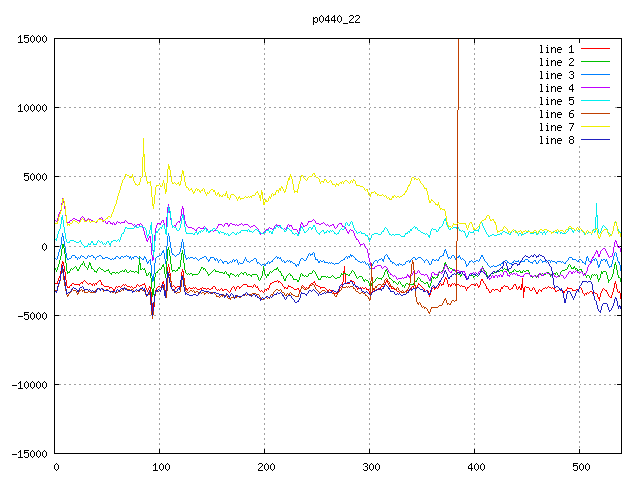640x480 pixels.
Task: Click the 15000 y-axis tick label
Action: [30, 39]
